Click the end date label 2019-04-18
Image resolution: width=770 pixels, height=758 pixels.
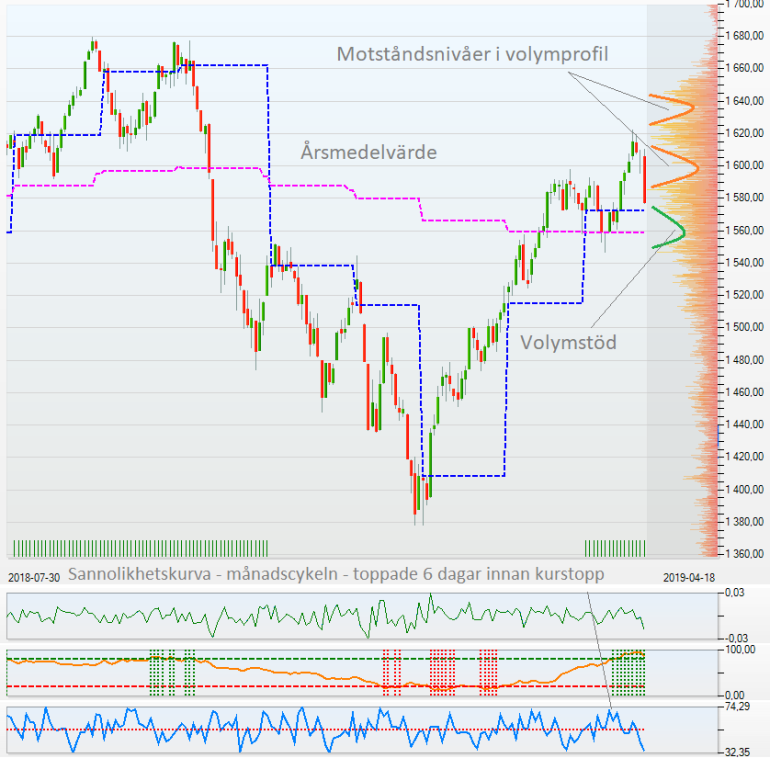coord(689,577)
